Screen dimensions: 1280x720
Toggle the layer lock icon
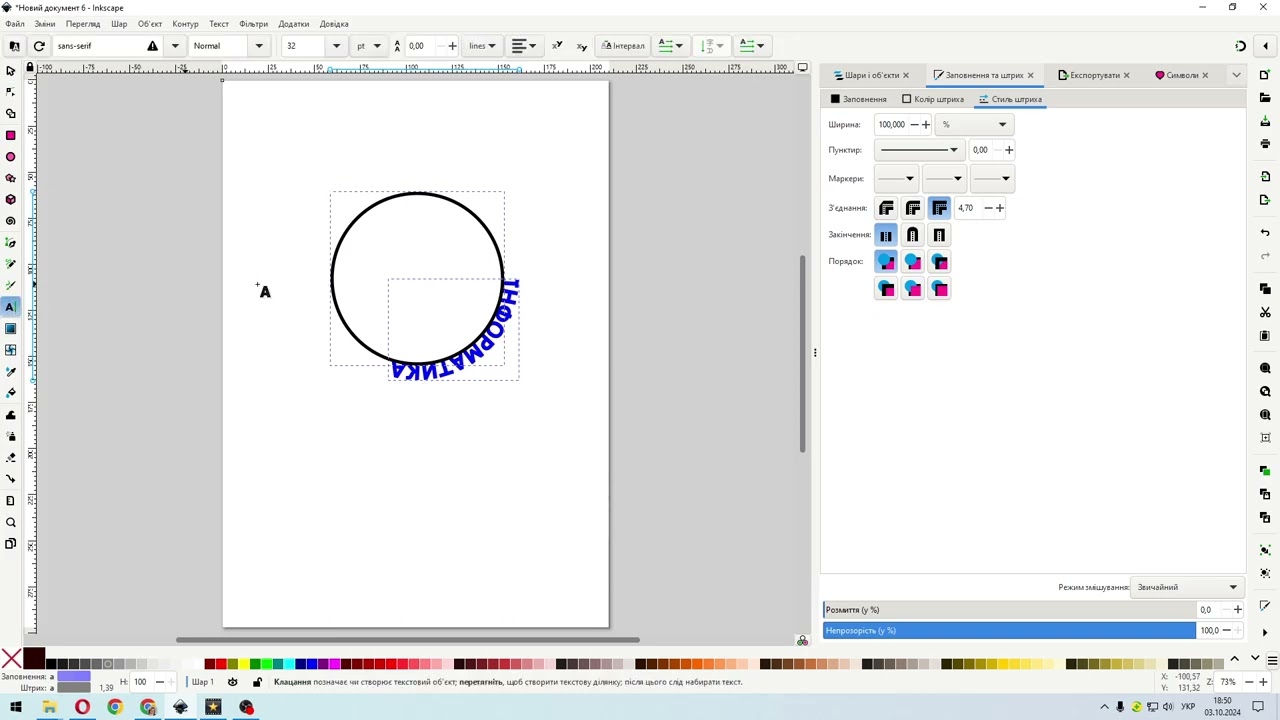(x=257, y=682)
